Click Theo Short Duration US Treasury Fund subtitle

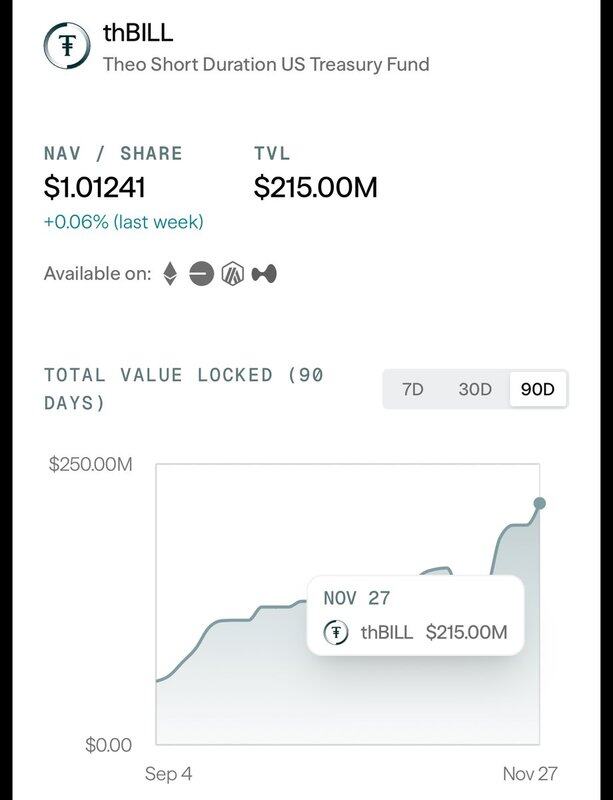pos(266,64)
